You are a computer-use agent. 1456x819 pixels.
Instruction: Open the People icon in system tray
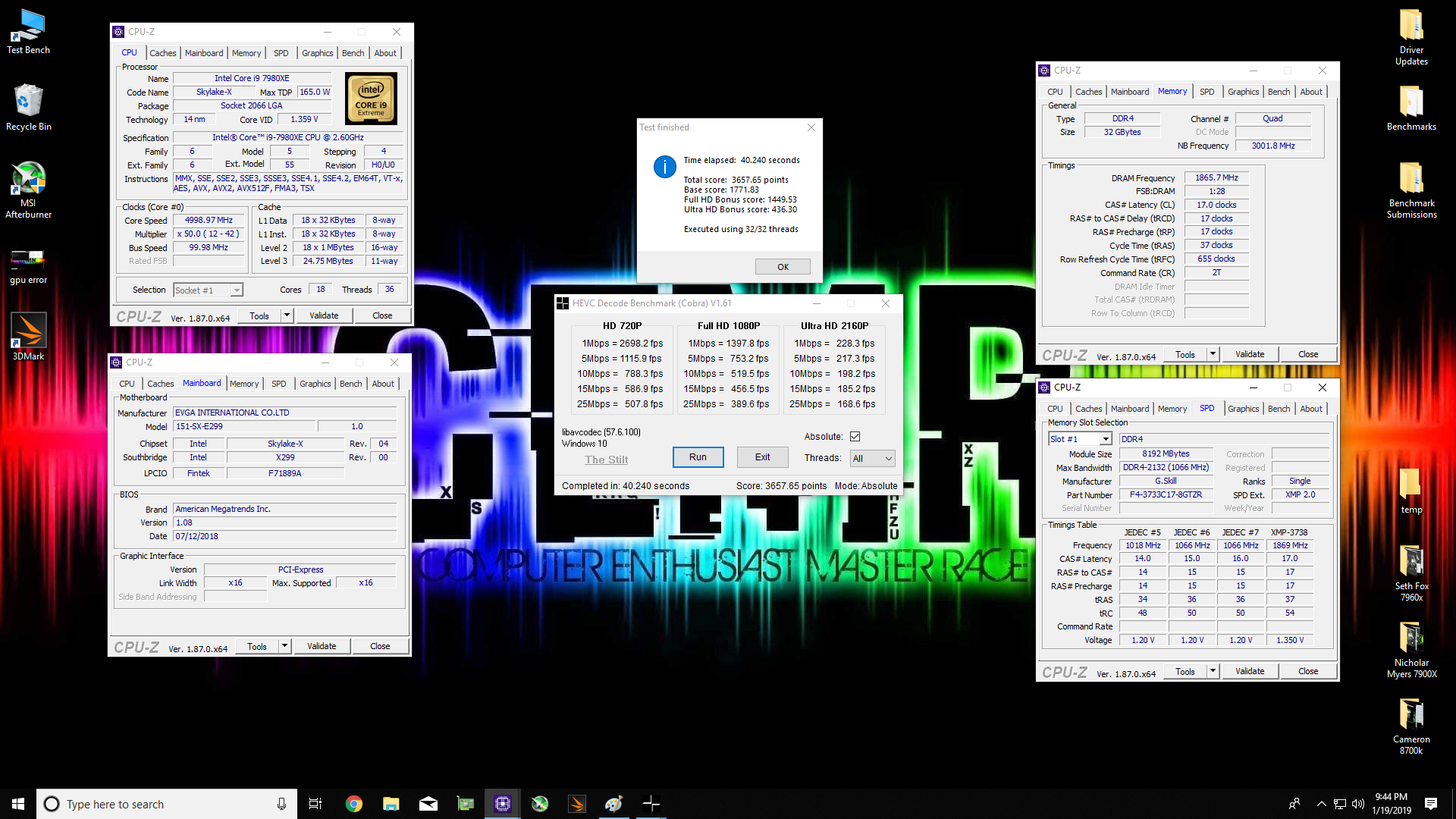click(x=1294, y=804)
